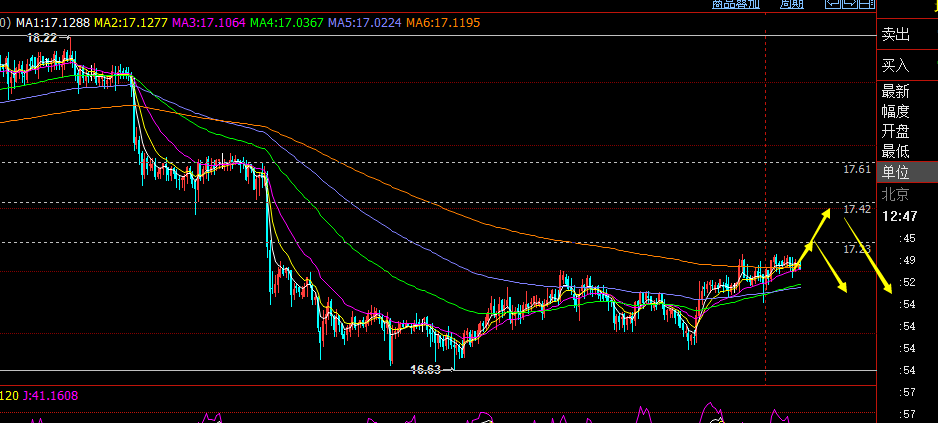Click the 最低 lowest price row
This screenshot has height=423, width=938.
click(x=907, y=151)
